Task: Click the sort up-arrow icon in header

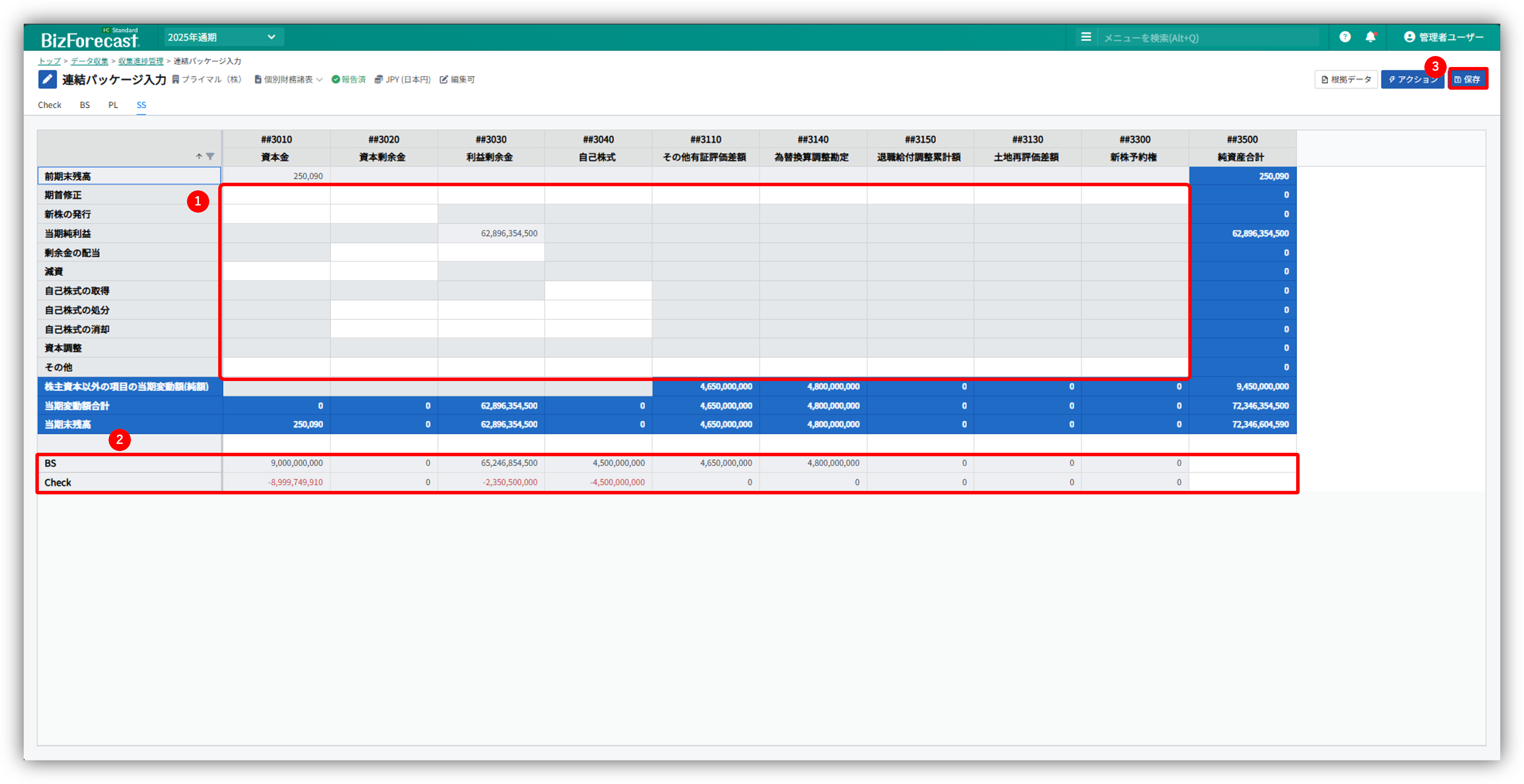Action: (199, 157)
